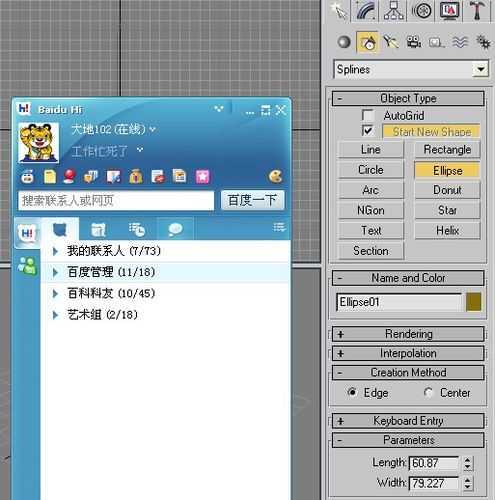Click the Width spinner arrows
The height and width of the screenshot is (500, 495).
[468, 483]
